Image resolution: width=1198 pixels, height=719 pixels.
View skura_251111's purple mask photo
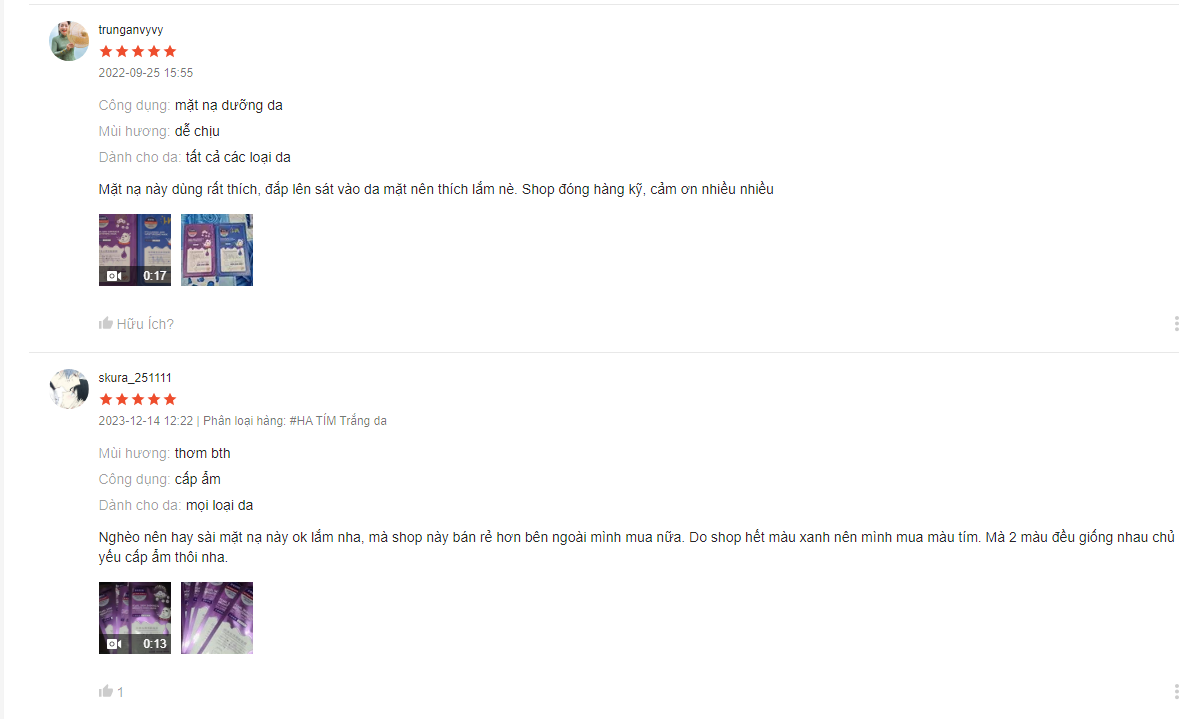click(x=217, y=617)
